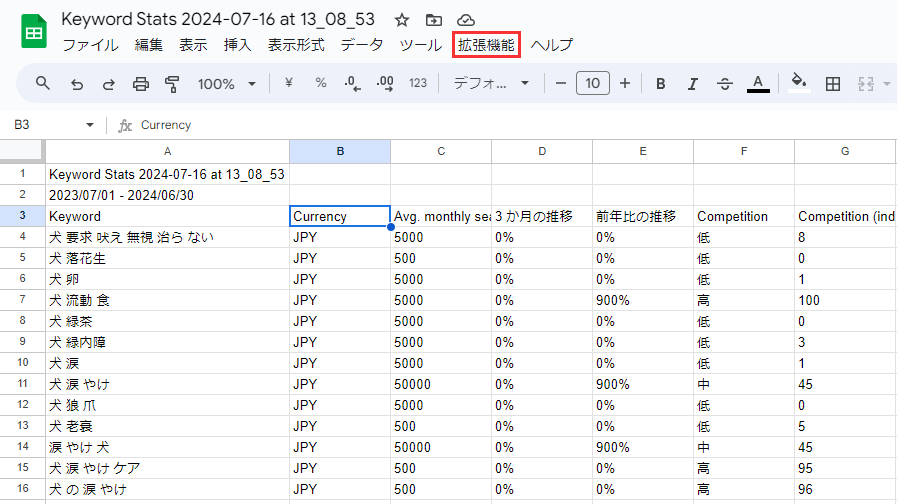
Task: Select row 7 header
Action: pos(22,300)
